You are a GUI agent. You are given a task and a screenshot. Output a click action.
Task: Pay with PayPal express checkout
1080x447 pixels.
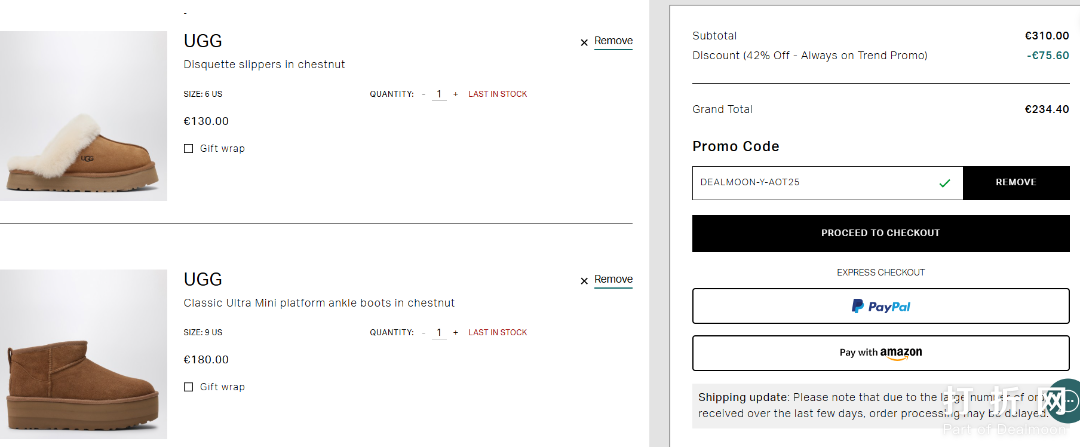pyautogui.click(x=880, y=306)
